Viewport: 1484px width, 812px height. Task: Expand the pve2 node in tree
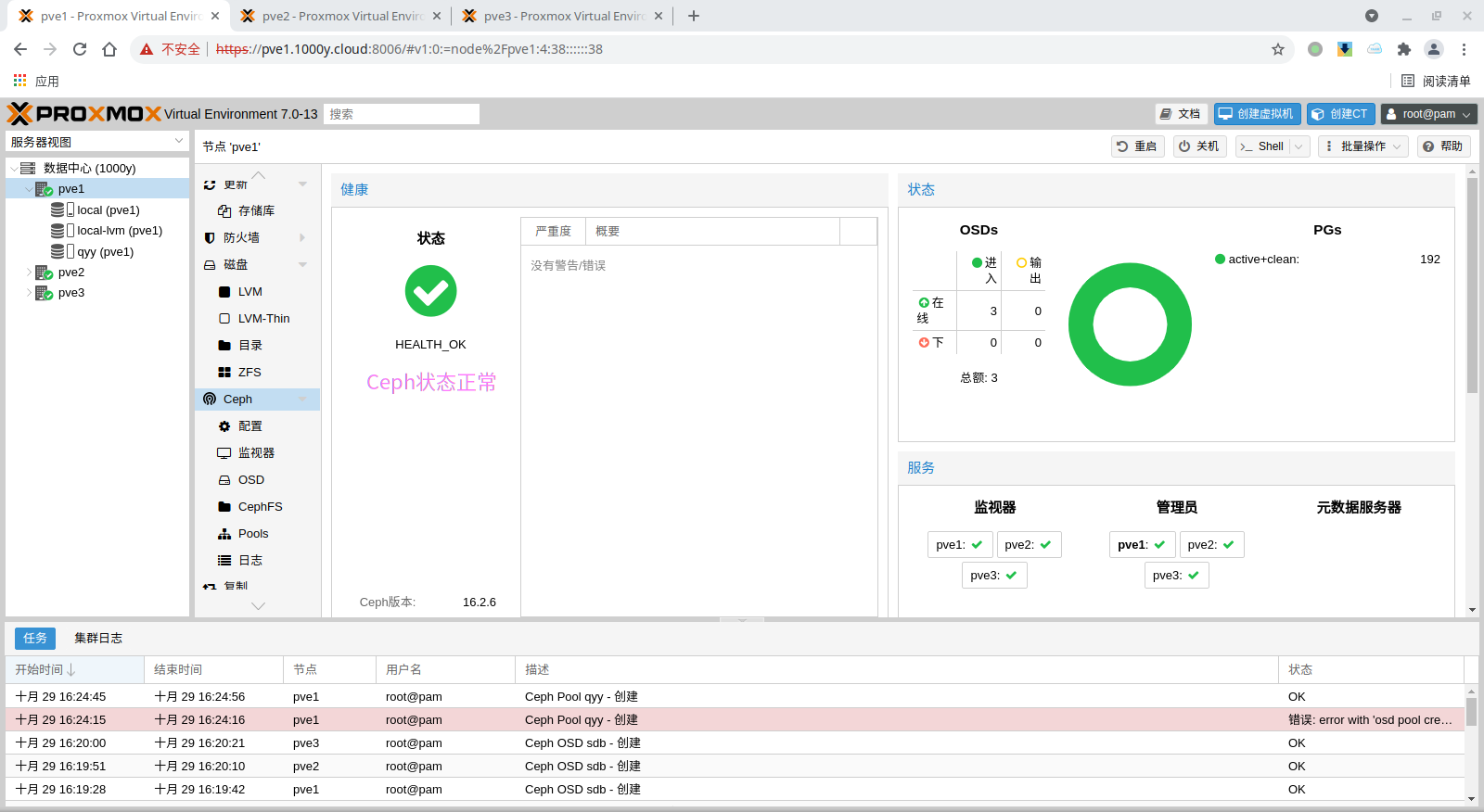pyautogui.click(x=29, y=273)
